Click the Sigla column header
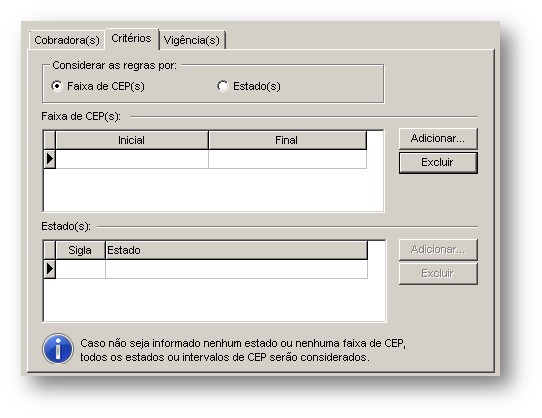This screenshot has width=542, height=418. point(80,250)
